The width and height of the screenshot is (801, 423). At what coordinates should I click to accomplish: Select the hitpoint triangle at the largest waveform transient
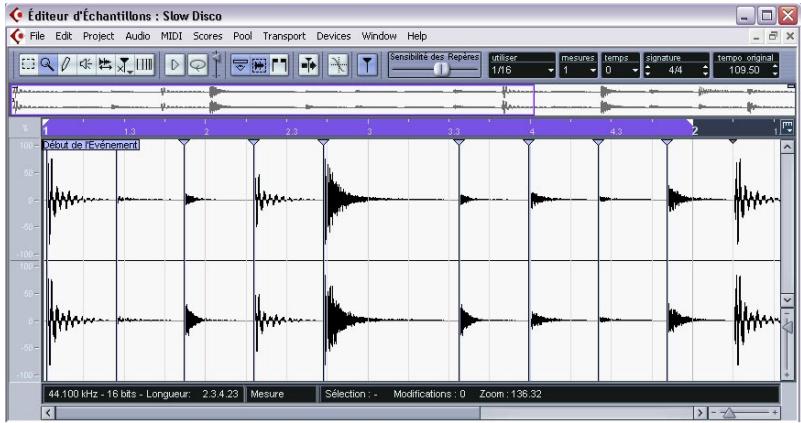[323, 142]
